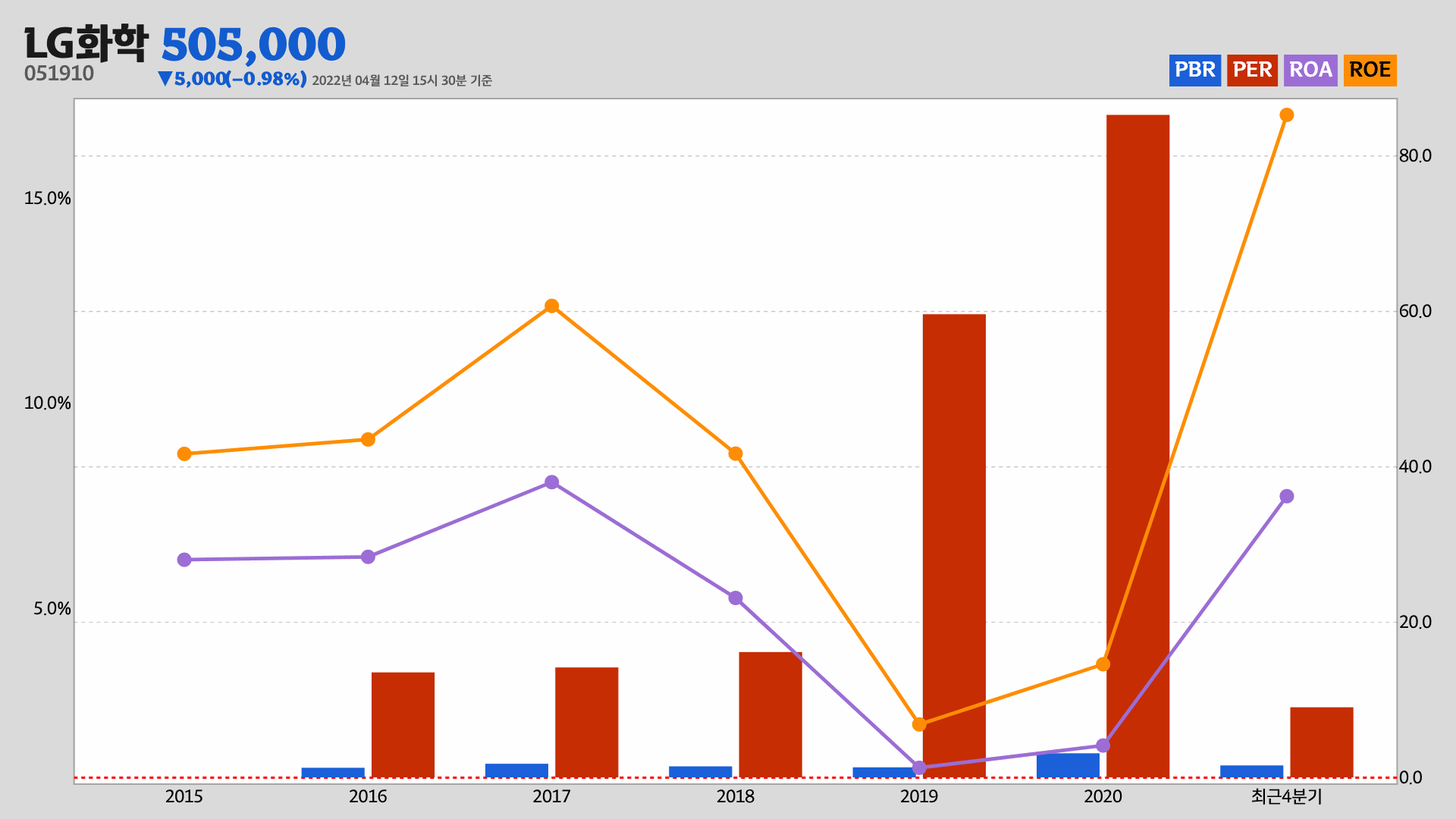Click the ▼5,000(-0.98%) price change

[x=232, y=79]
